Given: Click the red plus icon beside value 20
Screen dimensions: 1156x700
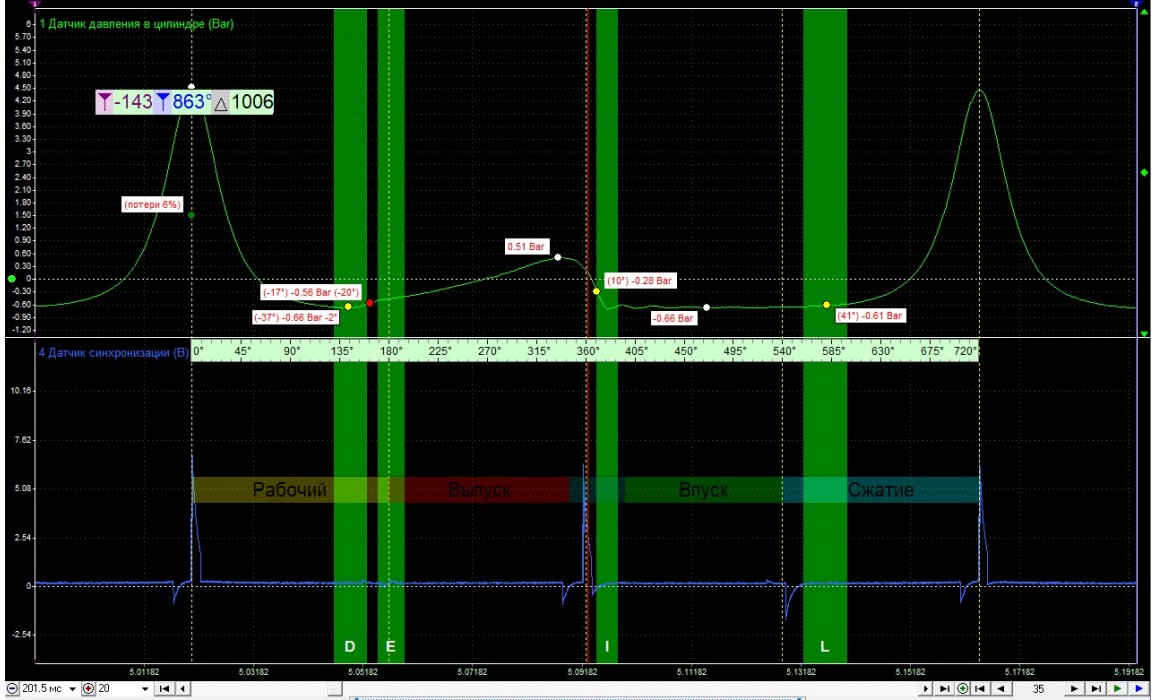Looking at the screenshot, I should [x=89, y=689].
